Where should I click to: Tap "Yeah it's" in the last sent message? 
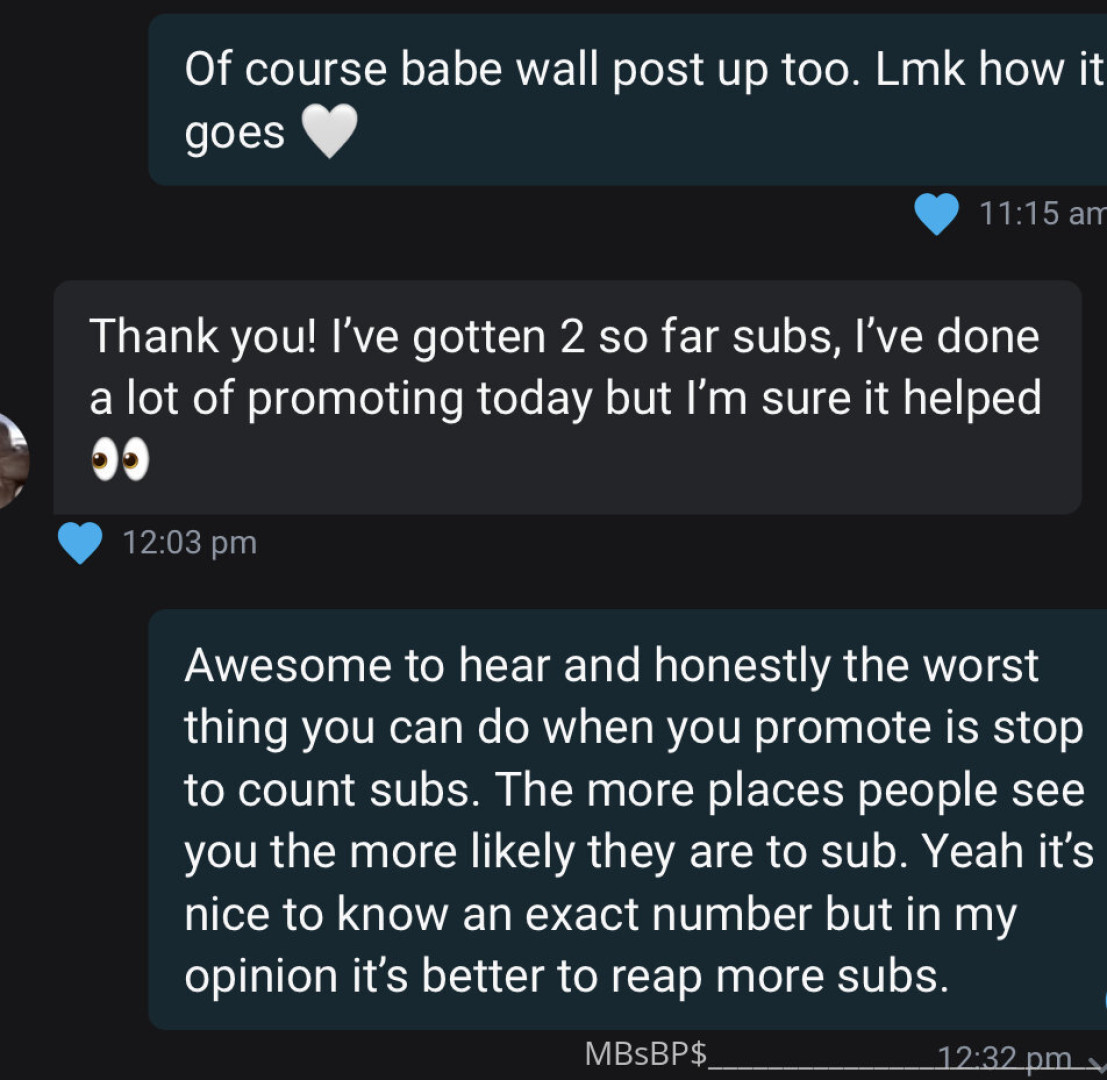click(x=1008, y=851)
